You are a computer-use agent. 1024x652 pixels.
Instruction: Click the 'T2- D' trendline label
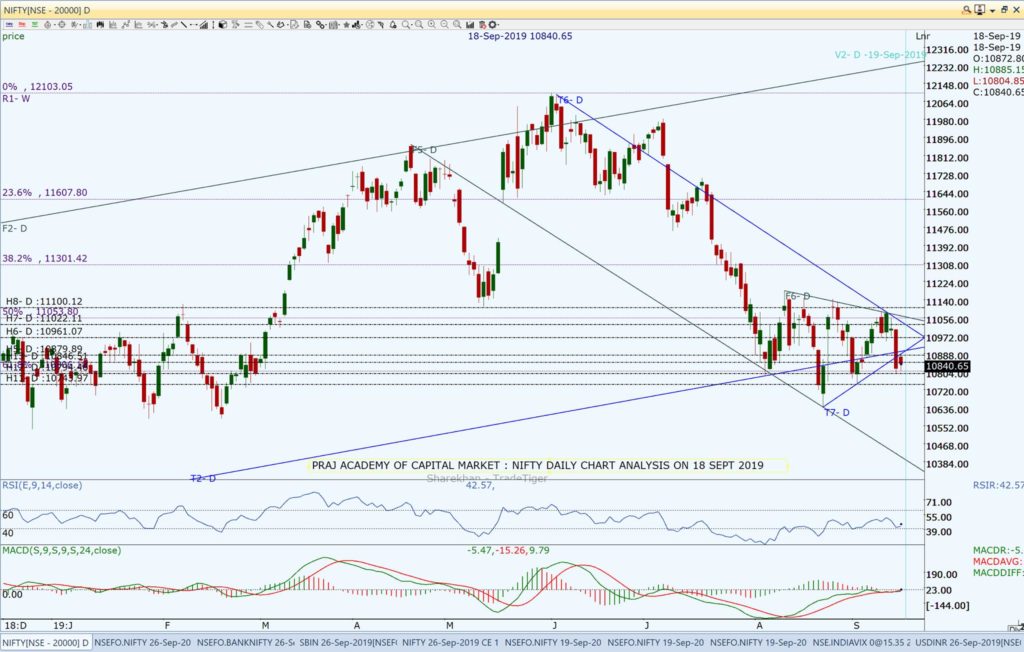tap(203, 478)
